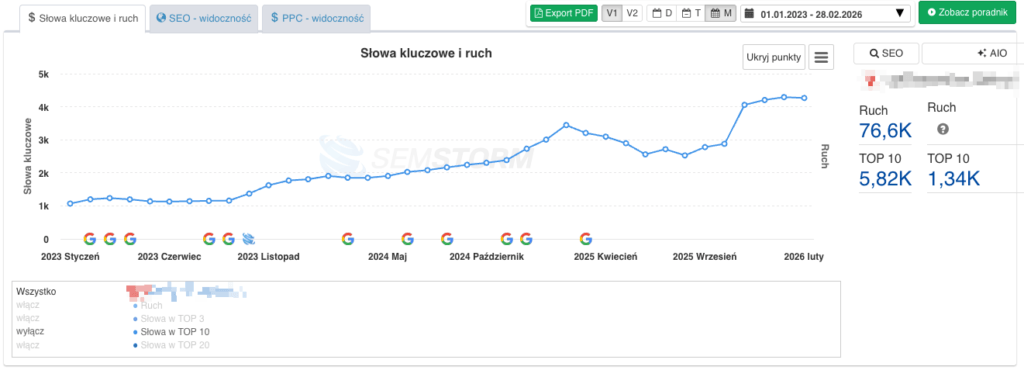
Task: Export the report with Export PDF
Action: 564,13
